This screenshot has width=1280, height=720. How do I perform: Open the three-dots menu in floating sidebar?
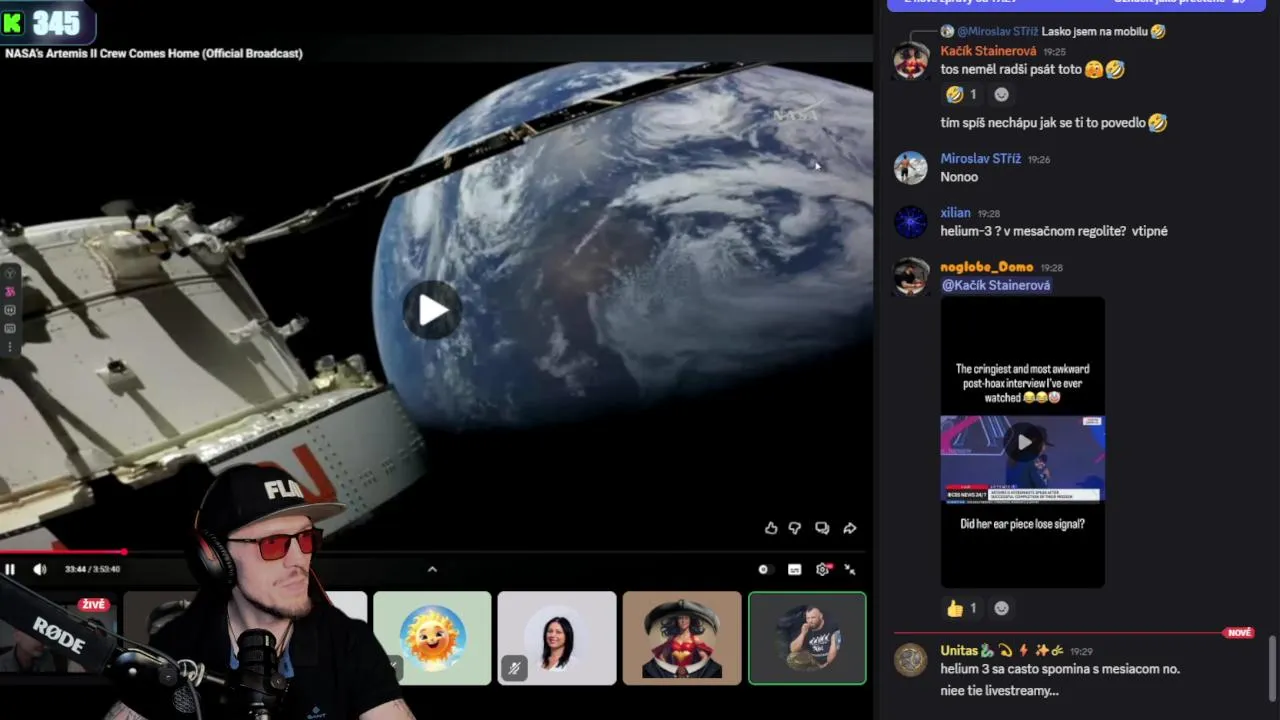pos(10,347)
